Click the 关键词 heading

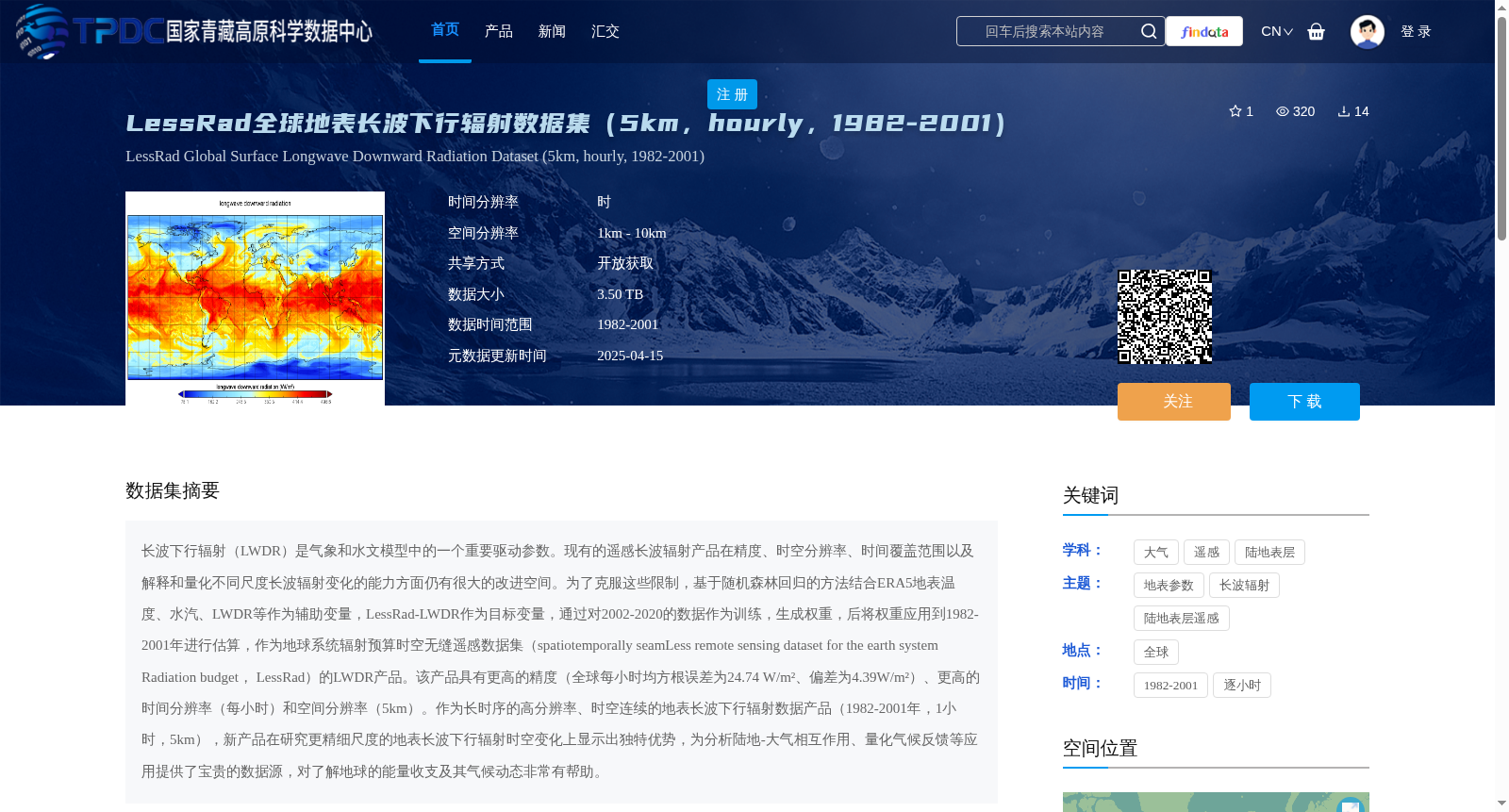click(1090, 495)
